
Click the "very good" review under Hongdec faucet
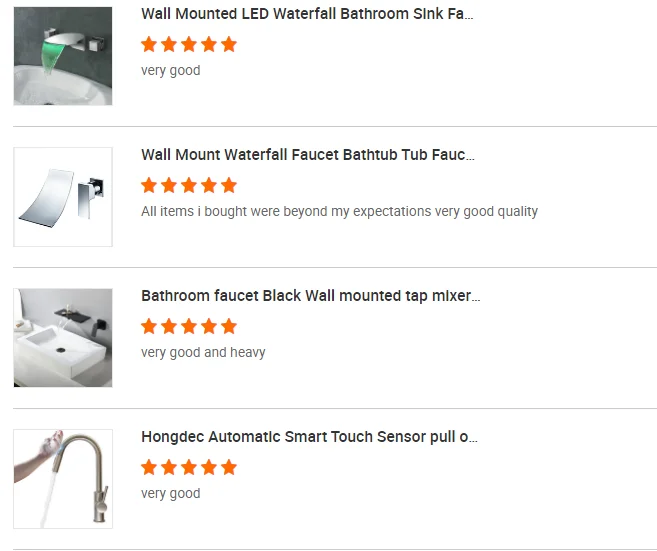click(171, 494)
